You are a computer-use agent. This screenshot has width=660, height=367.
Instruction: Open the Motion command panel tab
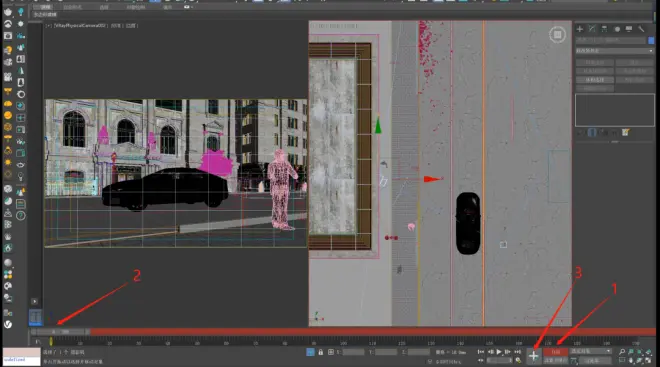point(617,29)
